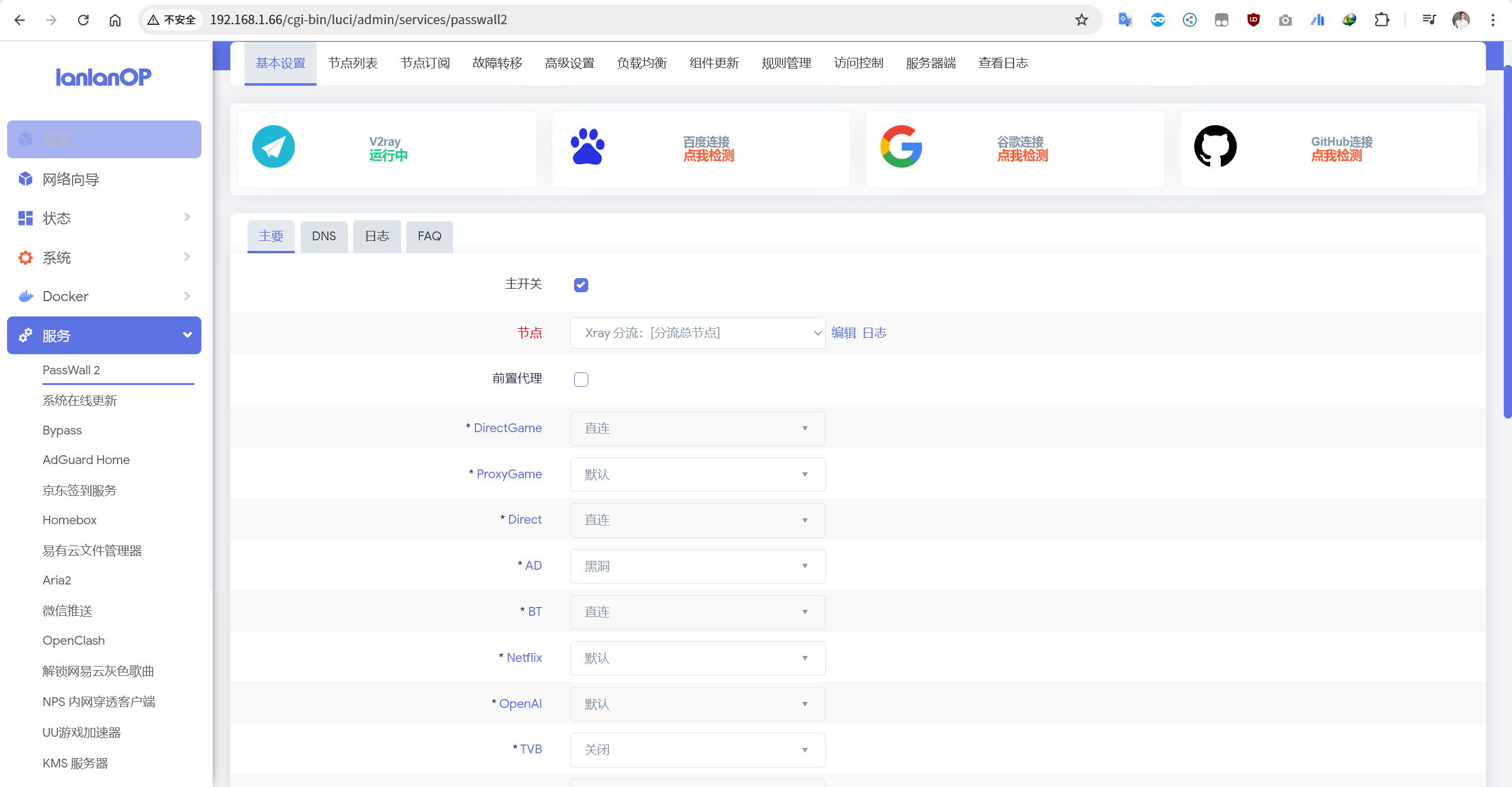The width and height of the screenshot is (1512, 787).
Task: Open the 节点 Xray 分流 dropdown
Action: pos(697,333)
